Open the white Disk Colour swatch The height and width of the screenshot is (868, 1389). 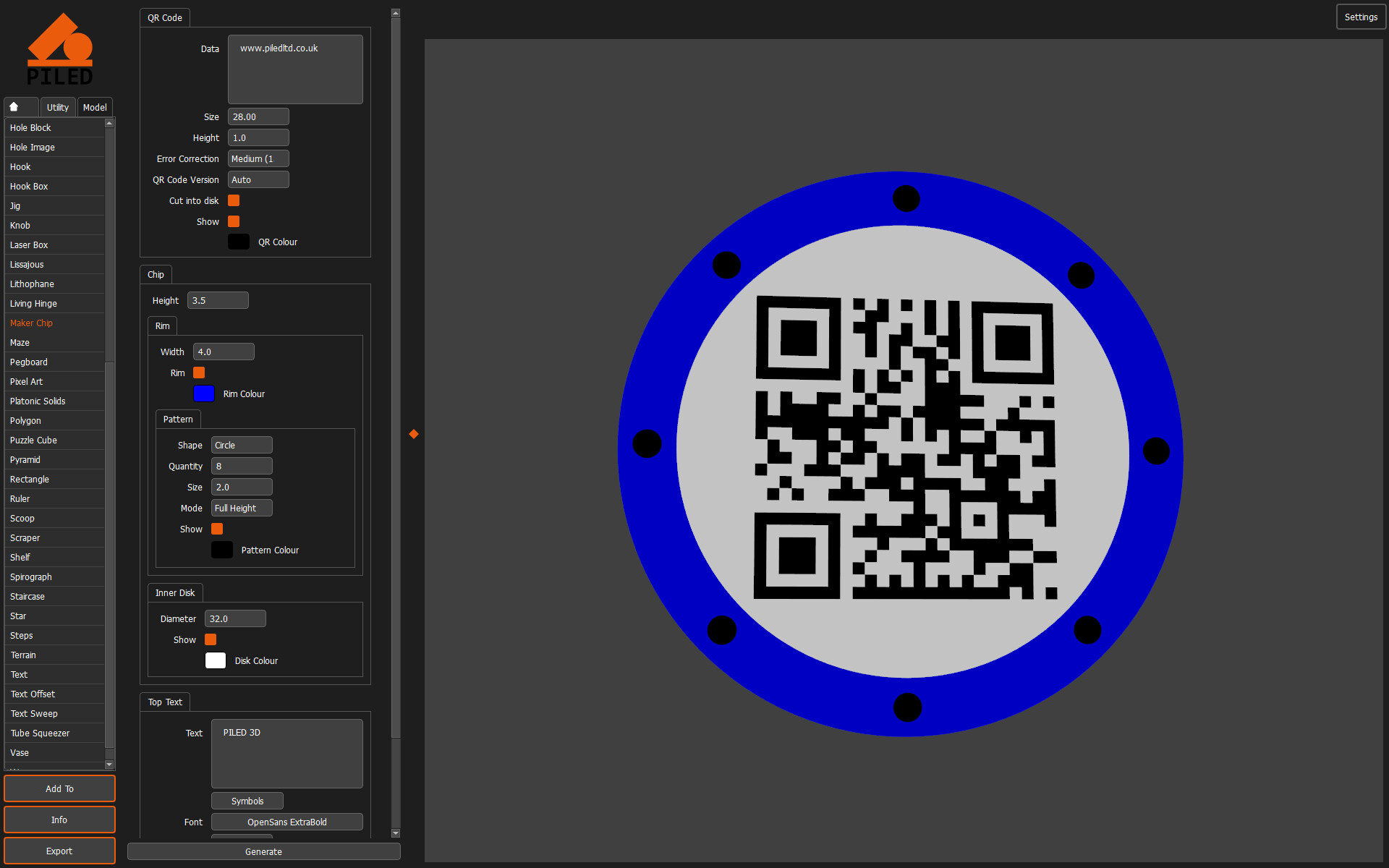coord(216,660)
